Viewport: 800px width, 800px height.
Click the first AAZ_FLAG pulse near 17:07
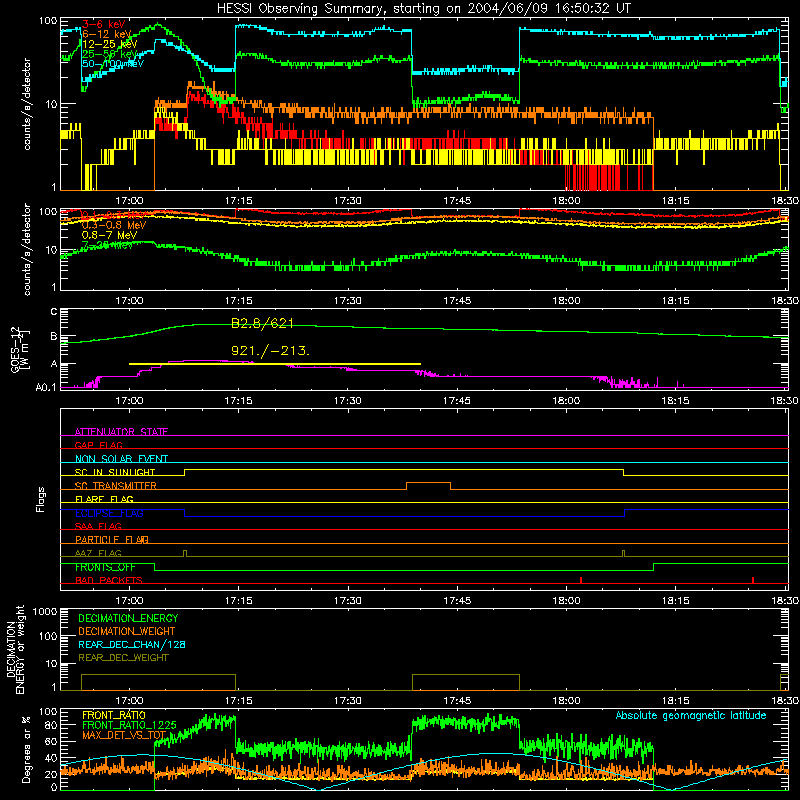pyautogui.click(x=185, y=553)
